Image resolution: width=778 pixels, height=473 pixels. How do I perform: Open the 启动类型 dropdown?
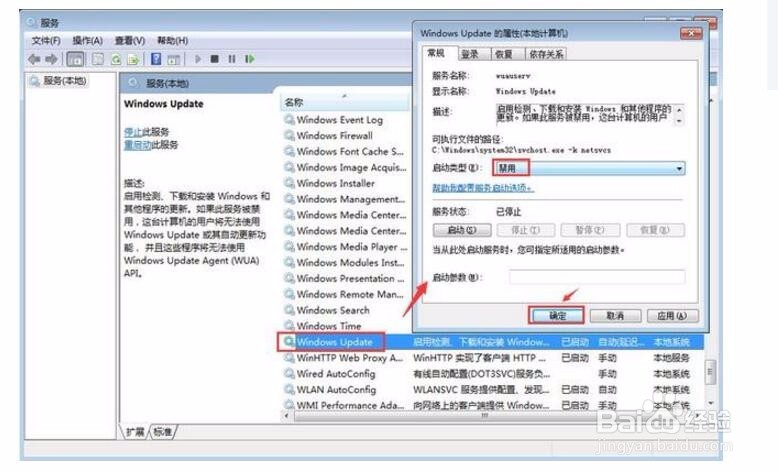589,168
